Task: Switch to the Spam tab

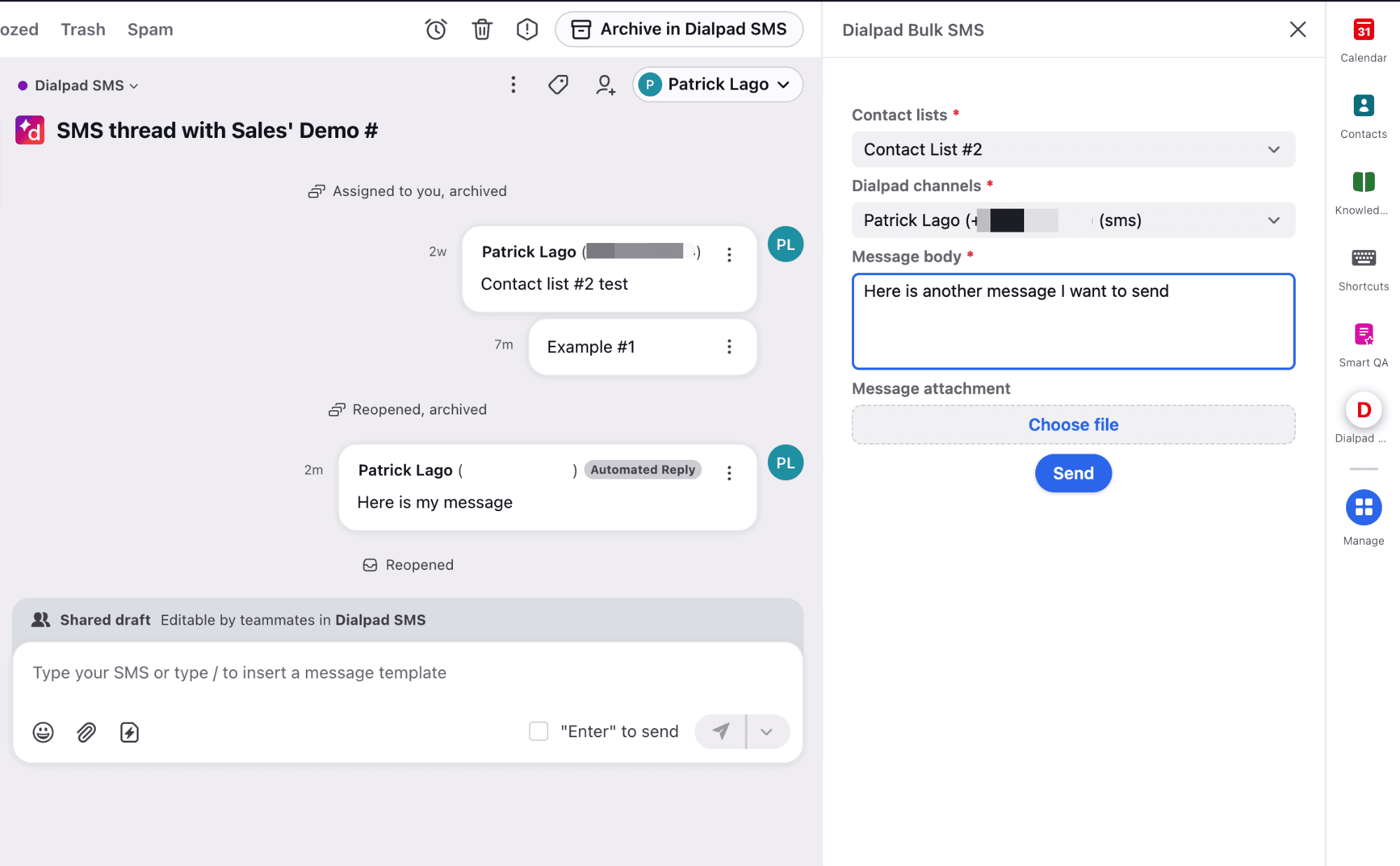Action: click(150, 29)
